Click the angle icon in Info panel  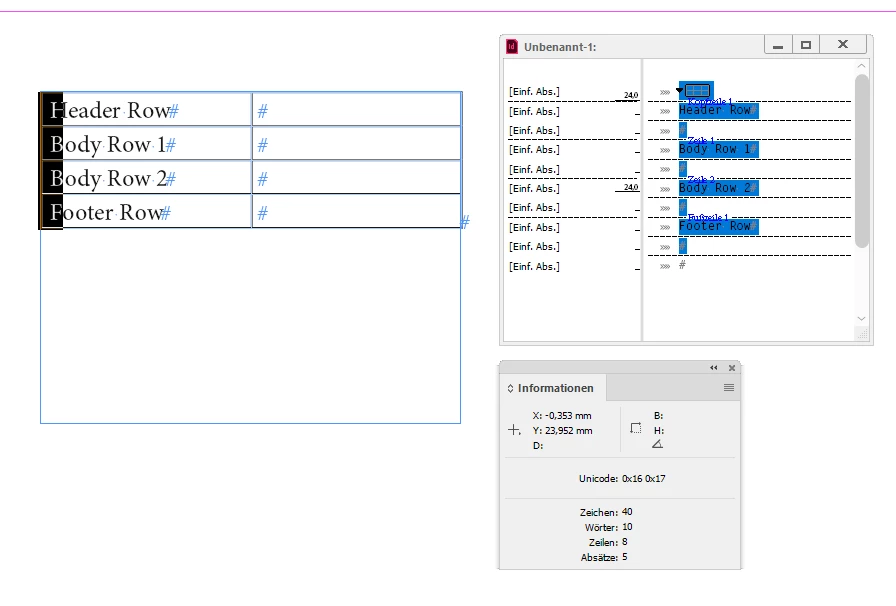click(x=658, y=444)
